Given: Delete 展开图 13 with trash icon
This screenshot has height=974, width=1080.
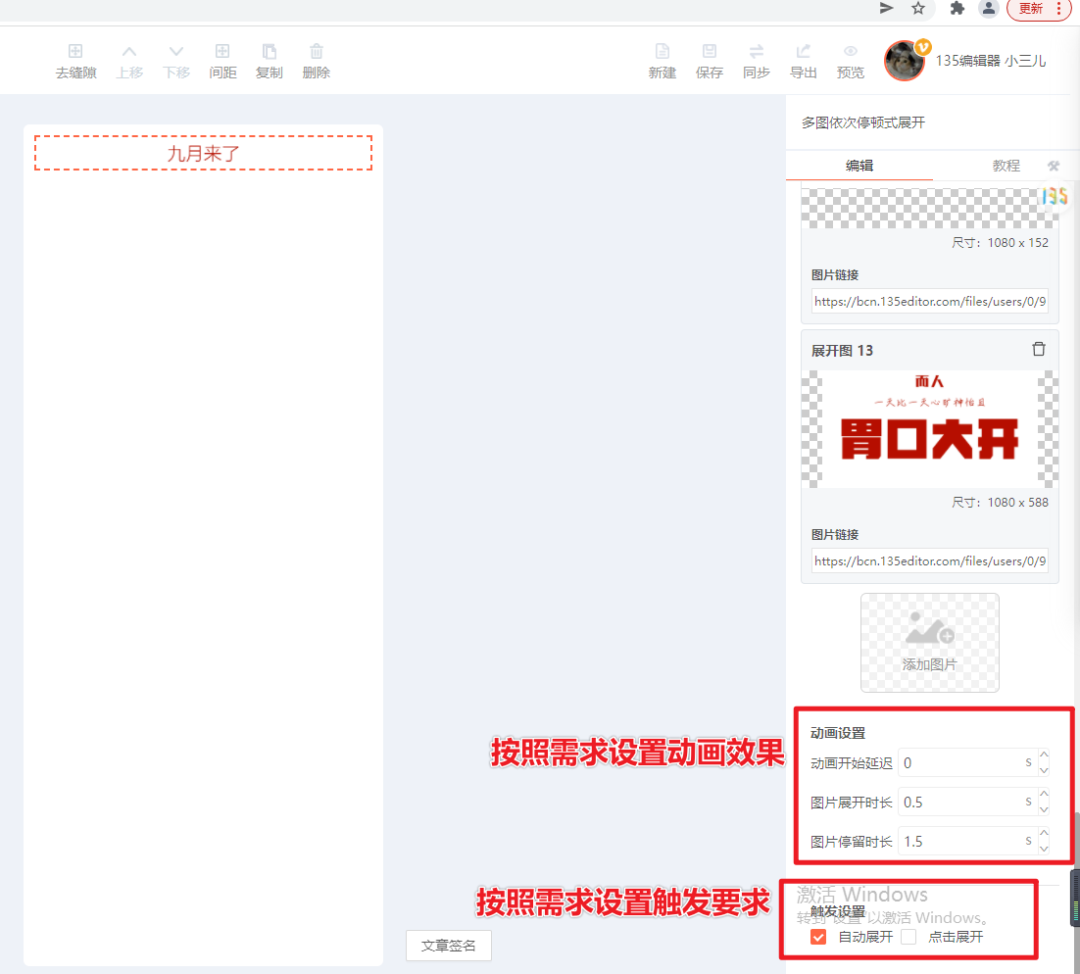Looking at the screenshot, I should pyautogui.click(x=1039, y=349).
